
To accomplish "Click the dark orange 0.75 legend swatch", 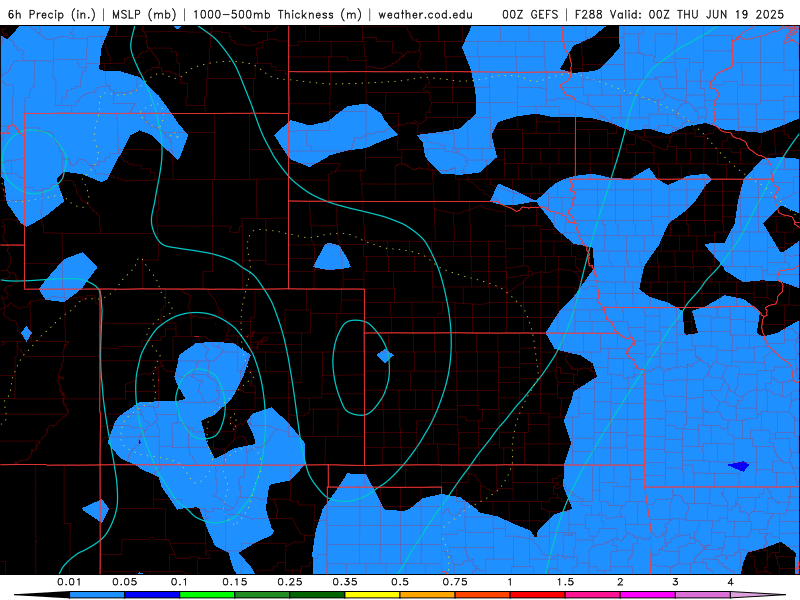I will tap(483, 595).
